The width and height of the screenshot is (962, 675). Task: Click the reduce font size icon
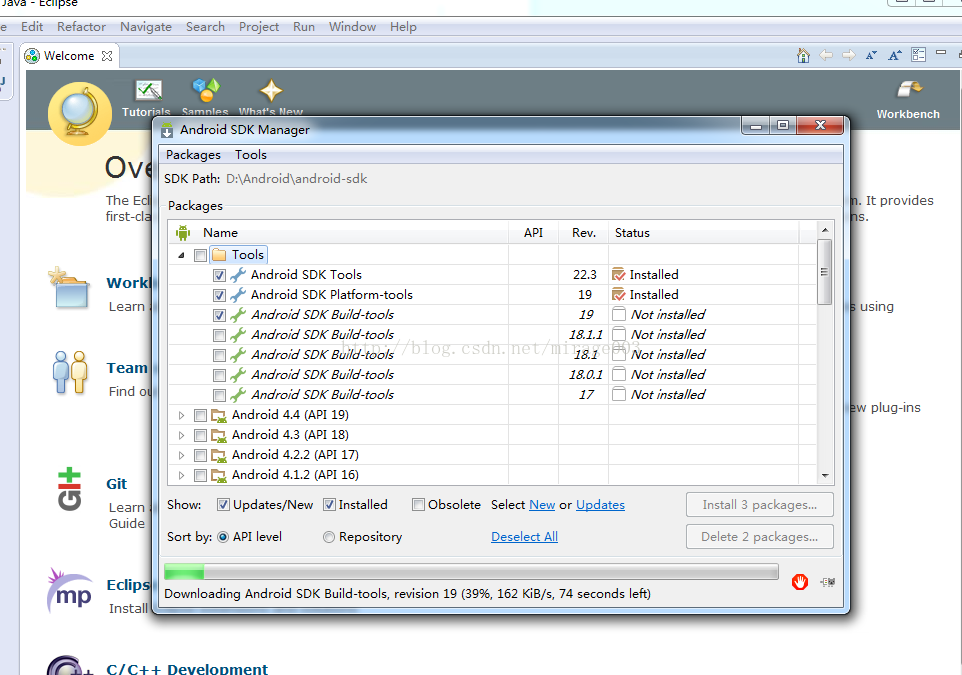(871, 55)
